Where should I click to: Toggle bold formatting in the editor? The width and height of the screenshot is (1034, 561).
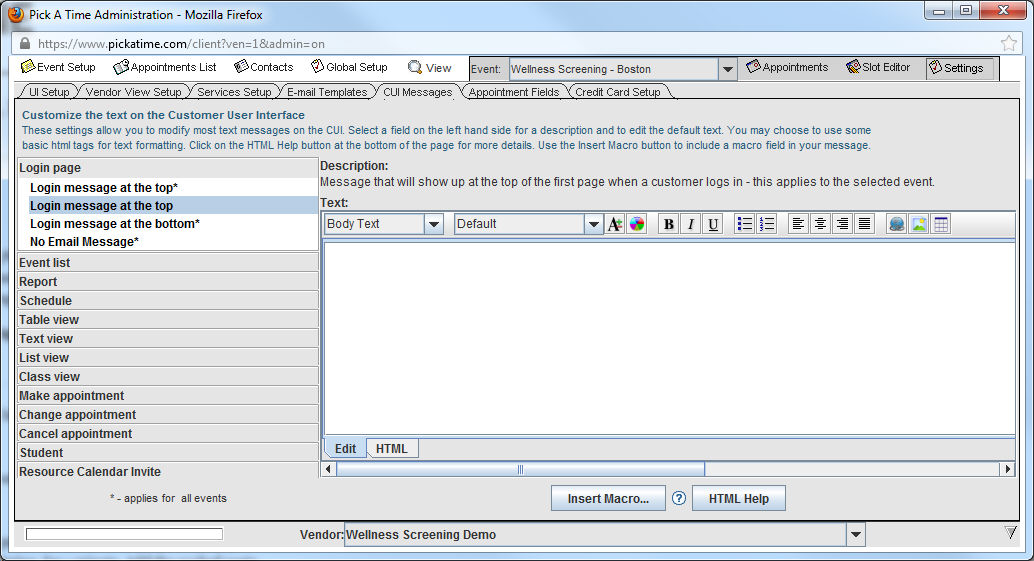point(668,224)
